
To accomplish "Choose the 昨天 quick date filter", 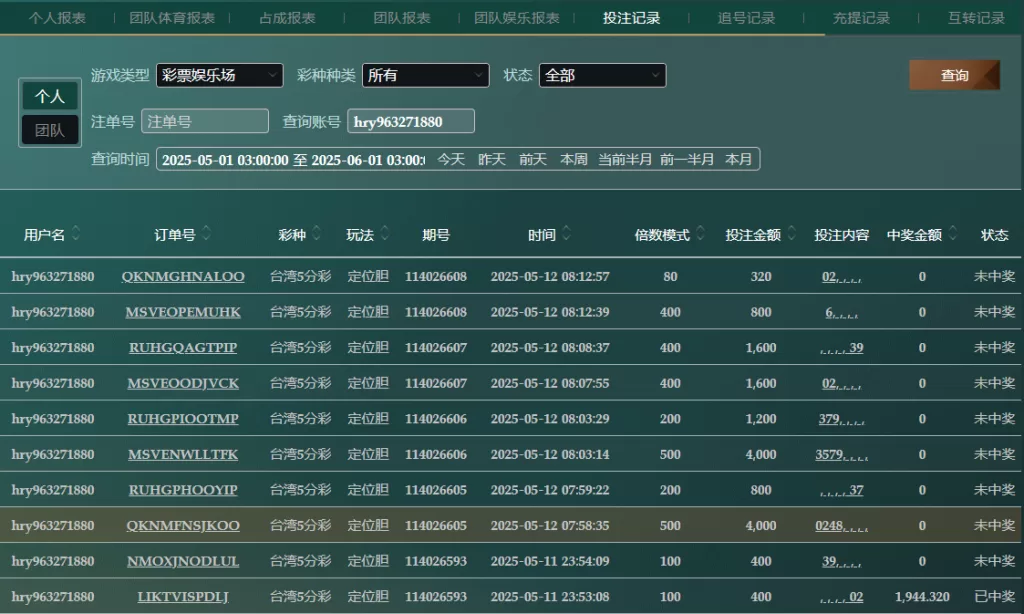I will (492, 159).
